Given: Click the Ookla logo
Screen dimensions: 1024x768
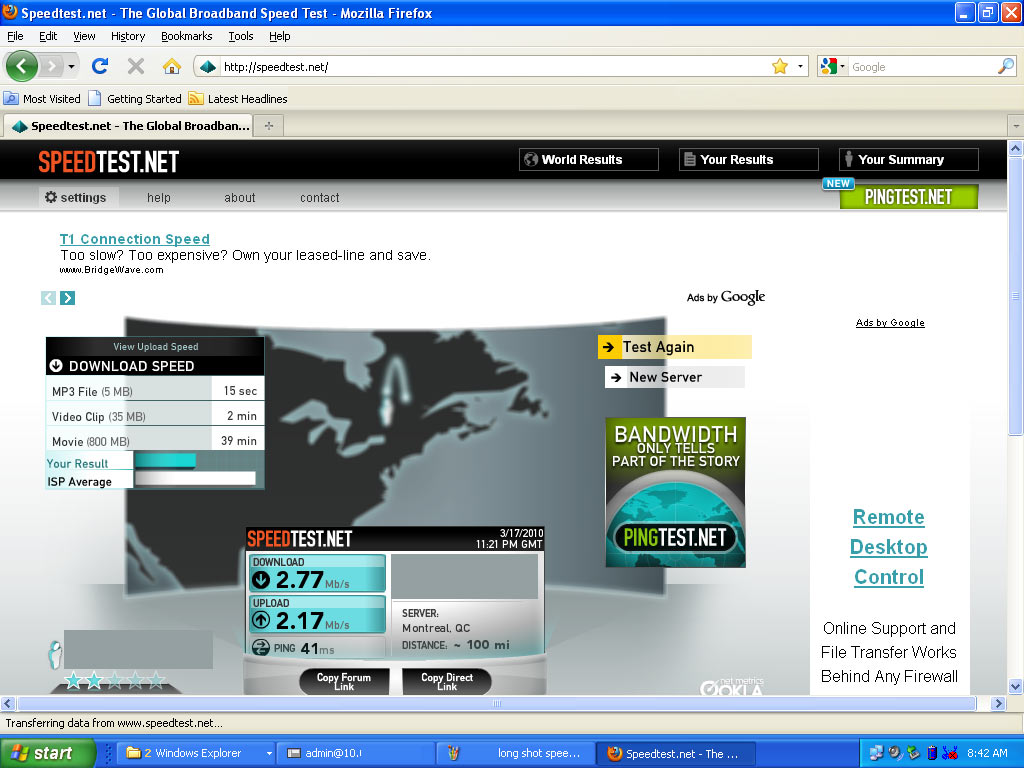Looking at the screenshot, I should click(x=731, y=686).
